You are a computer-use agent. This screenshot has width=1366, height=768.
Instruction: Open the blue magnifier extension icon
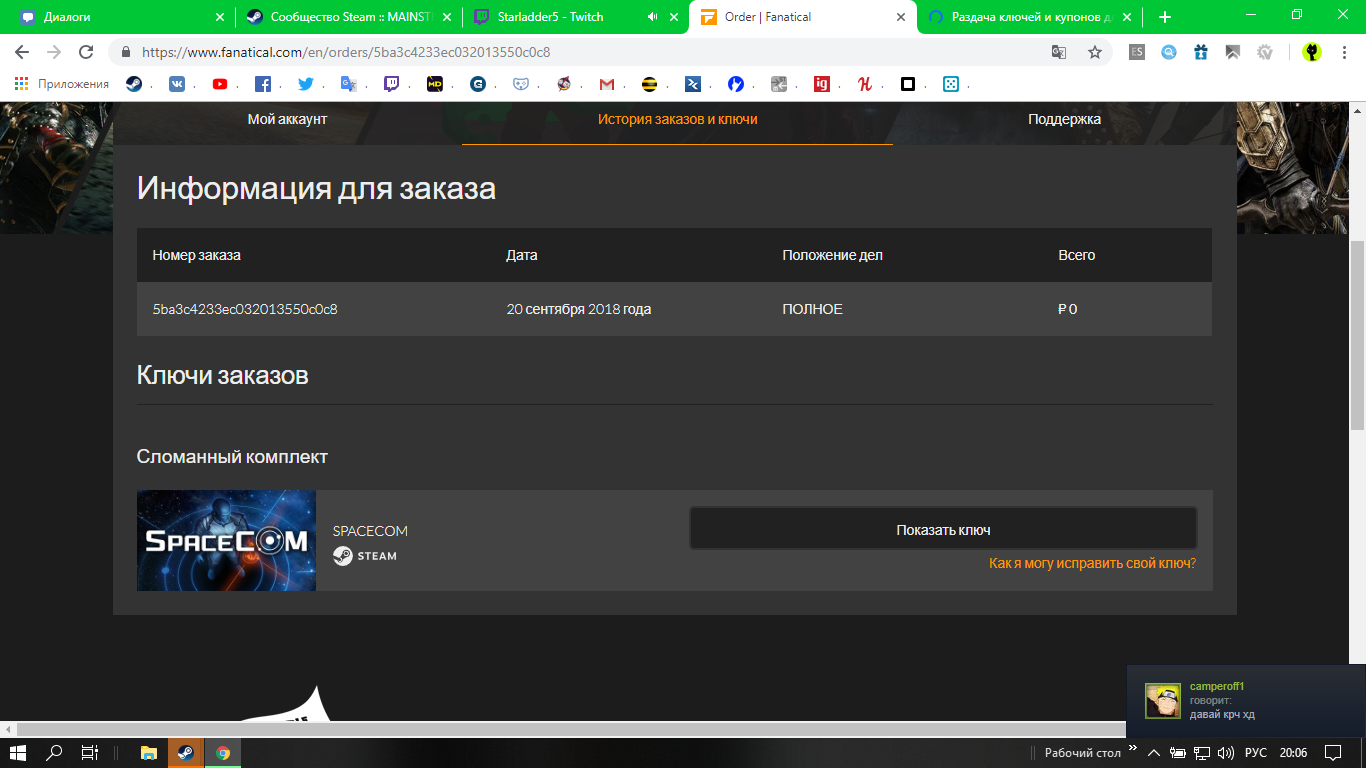pos(1169,52)
